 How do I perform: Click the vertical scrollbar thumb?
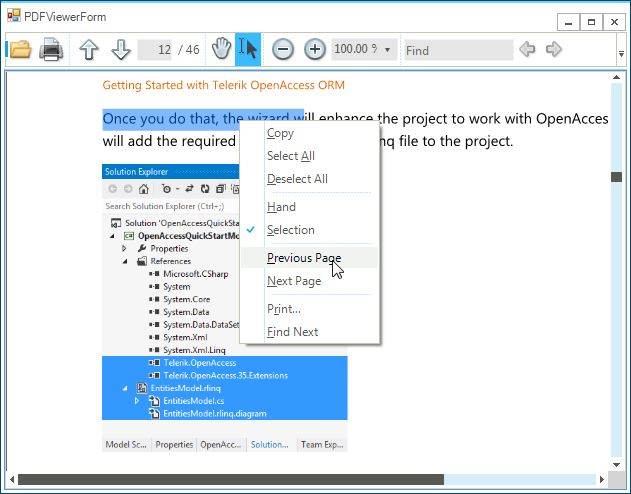tap(616, 177)
